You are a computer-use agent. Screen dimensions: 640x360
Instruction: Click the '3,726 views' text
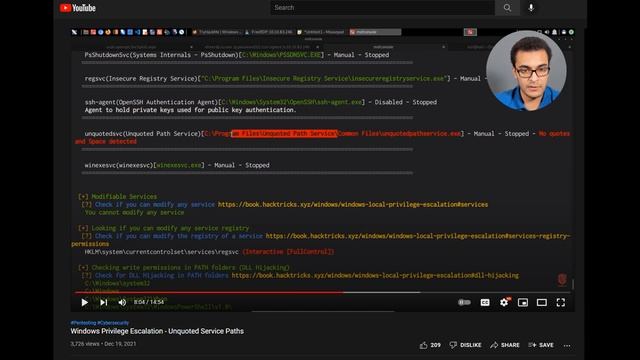tap(84, 344)
